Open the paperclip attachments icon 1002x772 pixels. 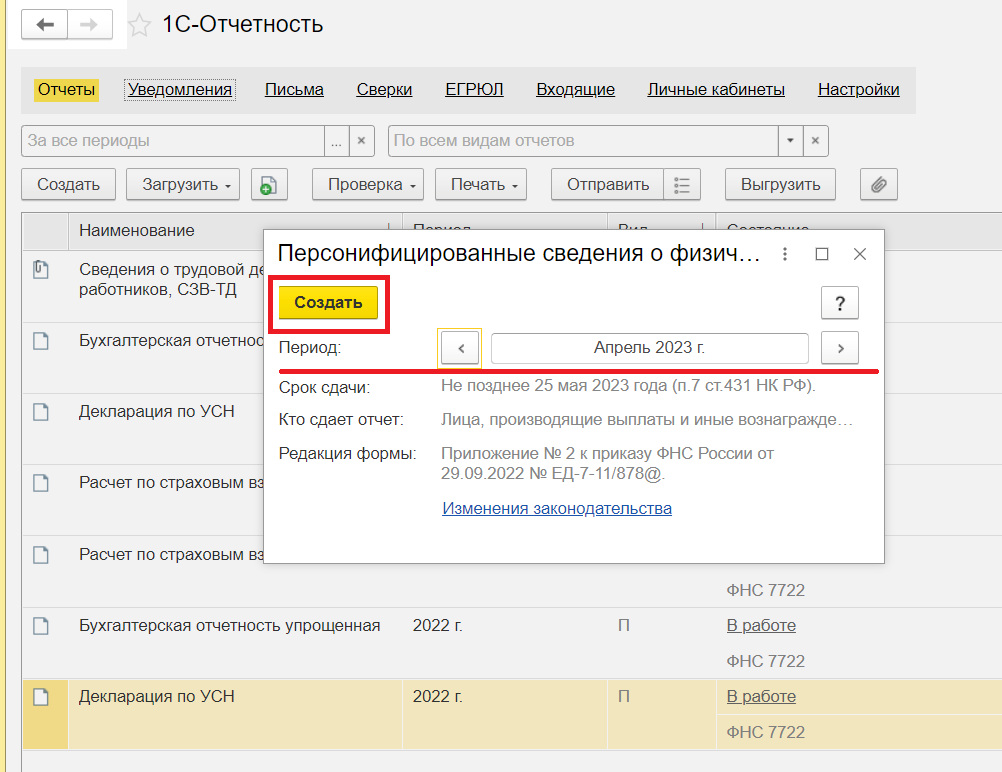(x=877, y=184)
